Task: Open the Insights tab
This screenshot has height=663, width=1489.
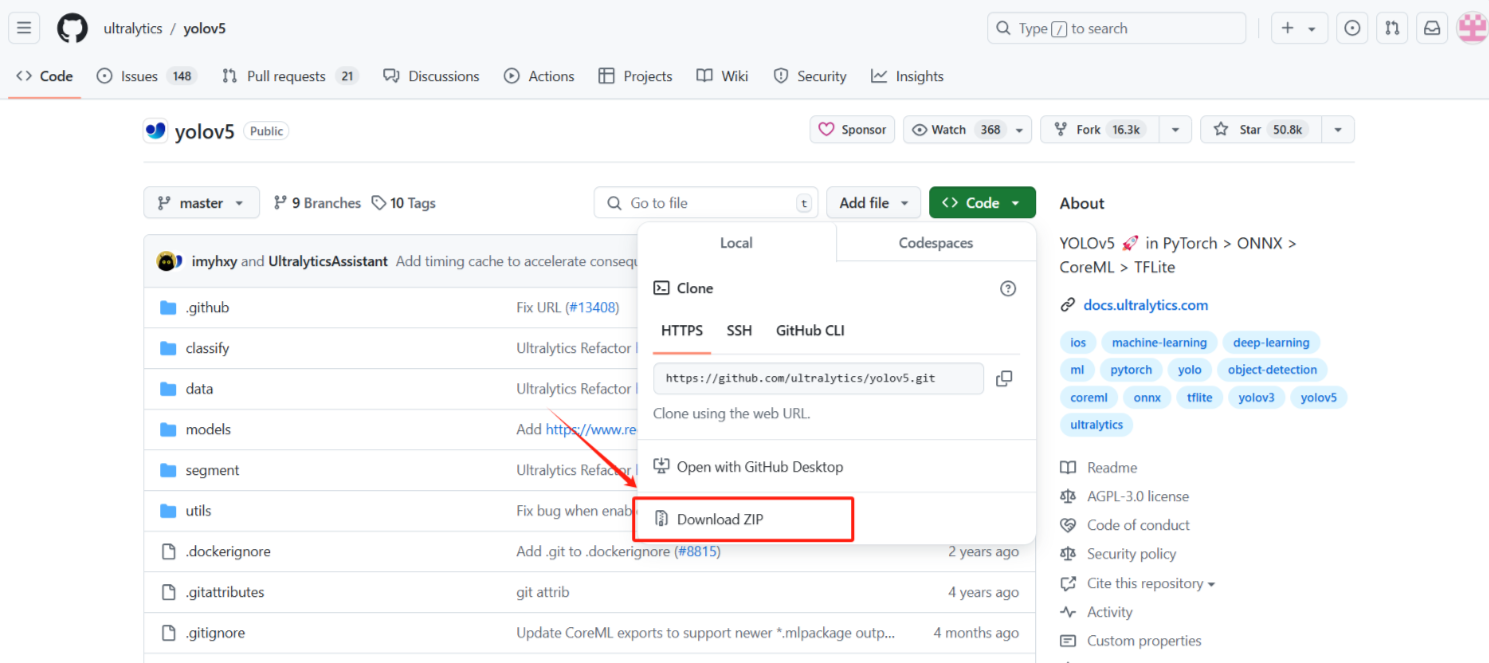Action: click(907, 76)
